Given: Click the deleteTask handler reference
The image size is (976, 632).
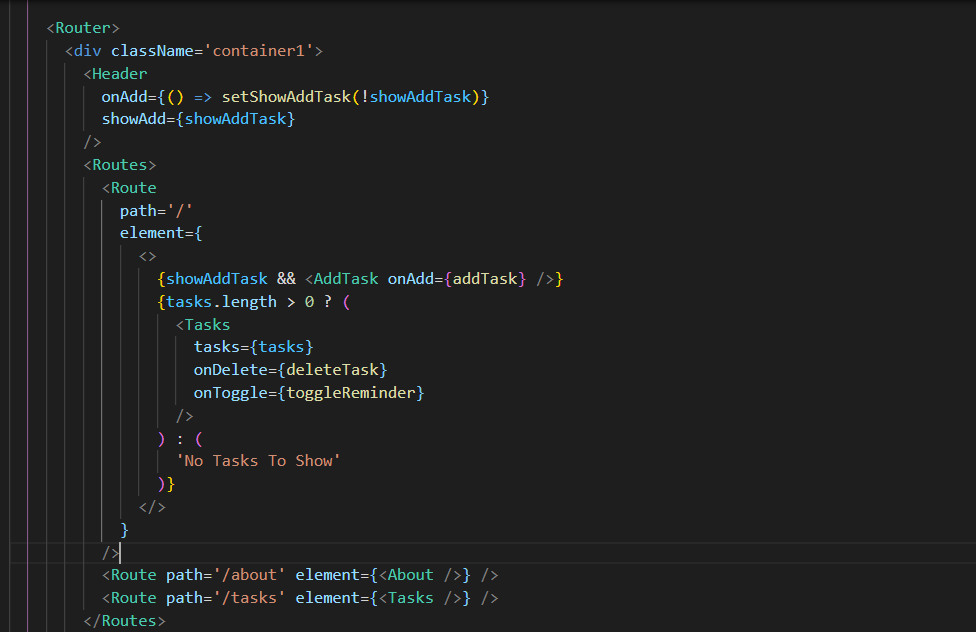Looking at the screenshot, I should [332, 370].
